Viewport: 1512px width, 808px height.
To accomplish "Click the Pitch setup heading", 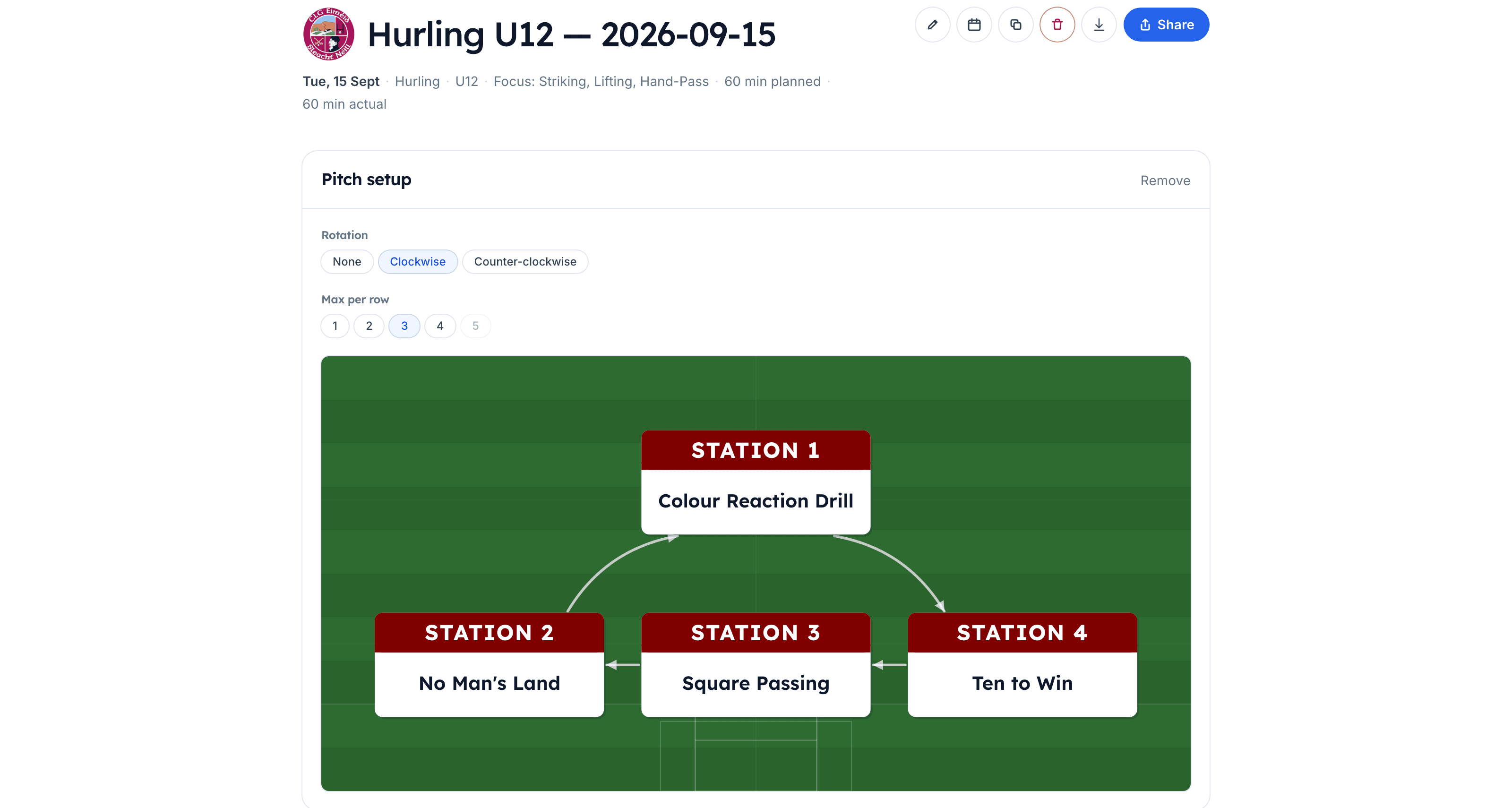I will (x=366, y=180).
